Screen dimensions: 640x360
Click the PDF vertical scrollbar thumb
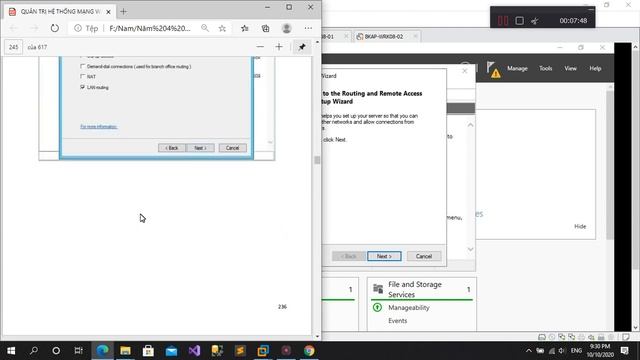click(317, 160)
